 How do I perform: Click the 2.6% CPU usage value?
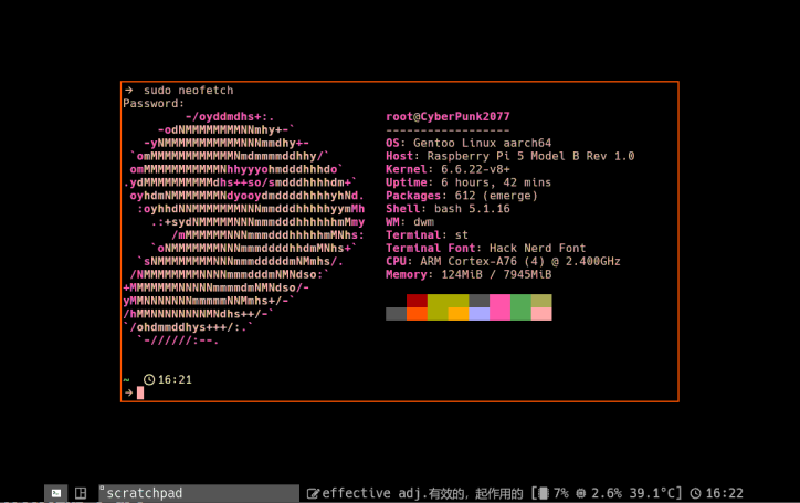click(606, 493)
